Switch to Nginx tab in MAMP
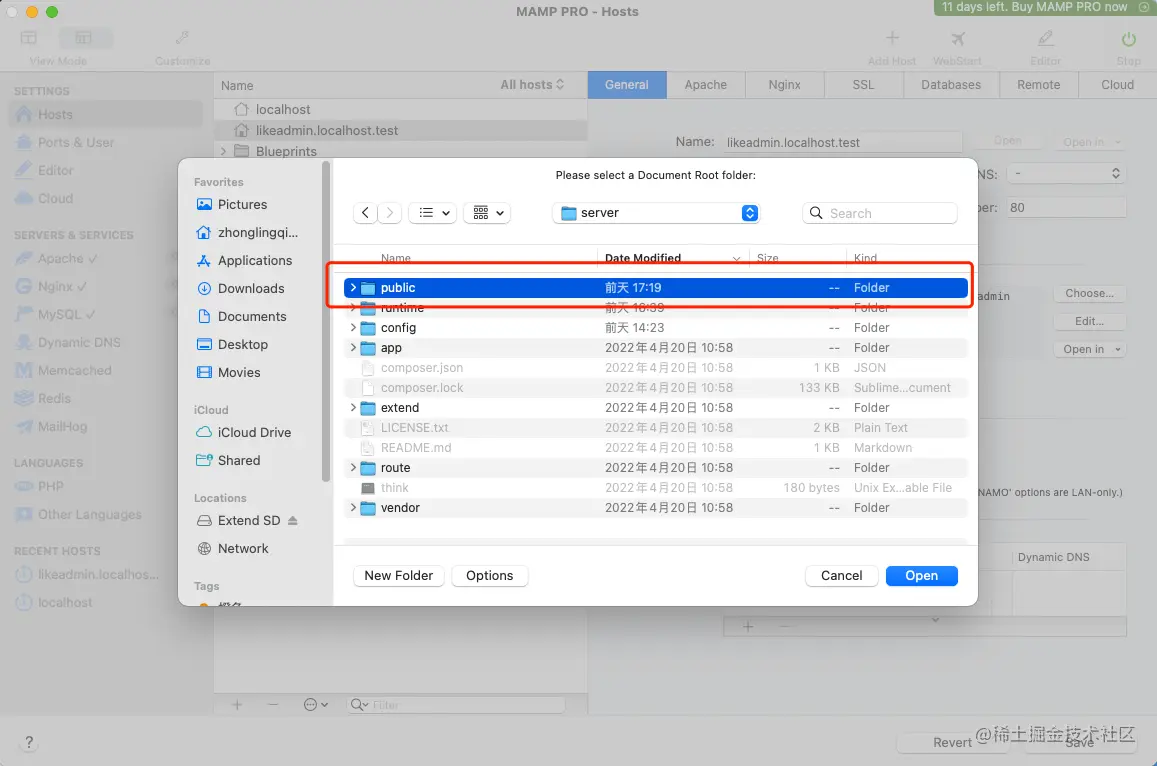Image resolution: width=1157 pixels, height=766 pixels. 784,85
